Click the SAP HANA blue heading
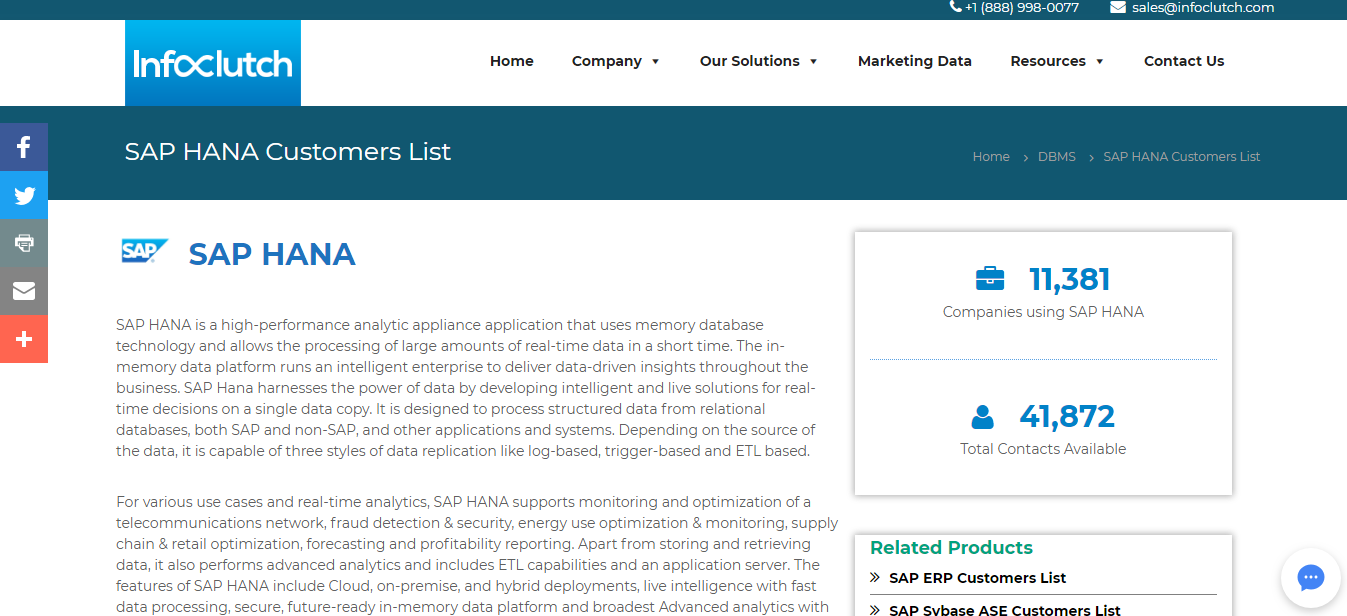Image resolution: width=1347 pixels, height=616 pixels. [x=272, y=254]
